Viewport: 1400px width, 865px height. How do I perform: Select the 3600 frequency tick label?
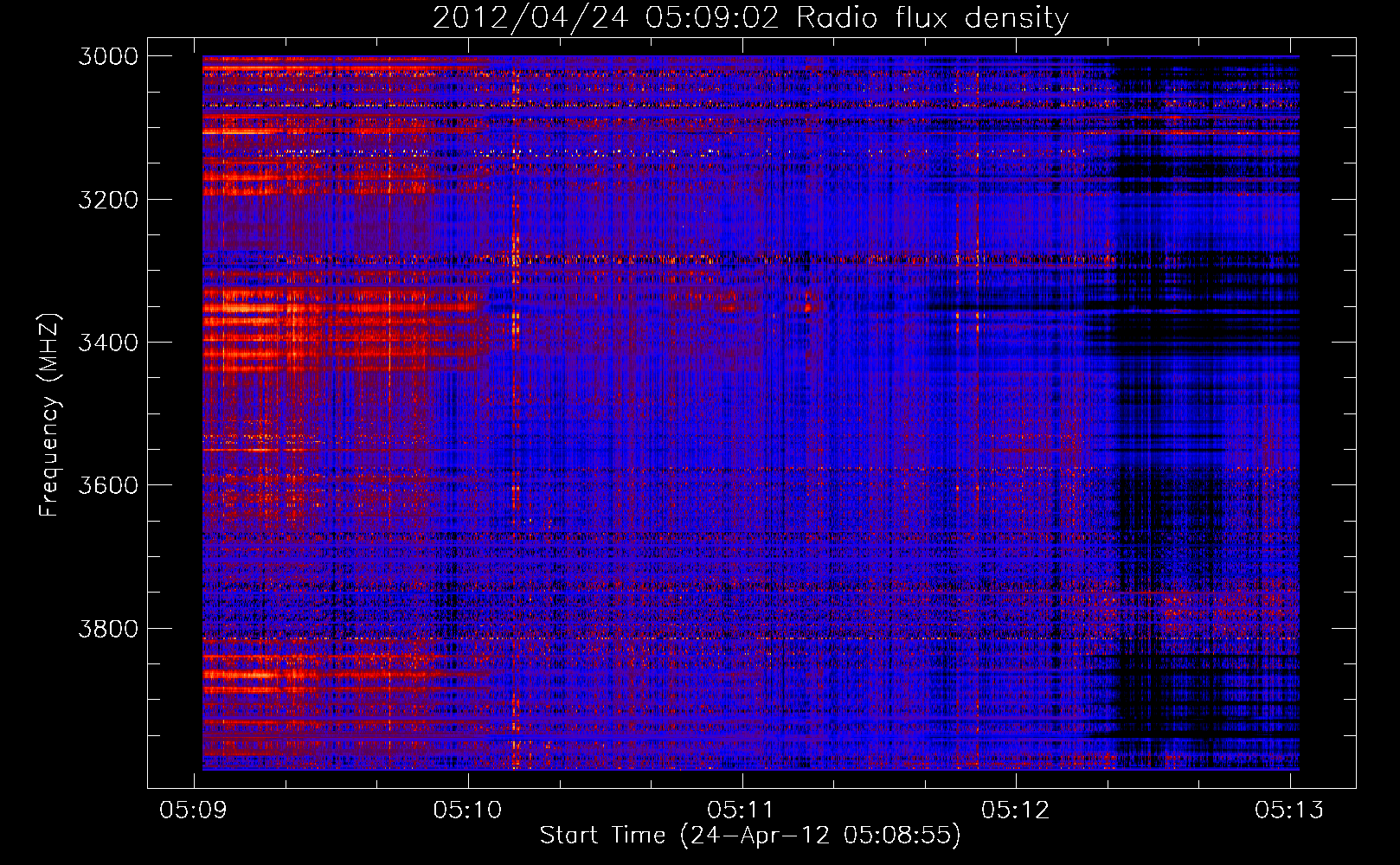108,485
